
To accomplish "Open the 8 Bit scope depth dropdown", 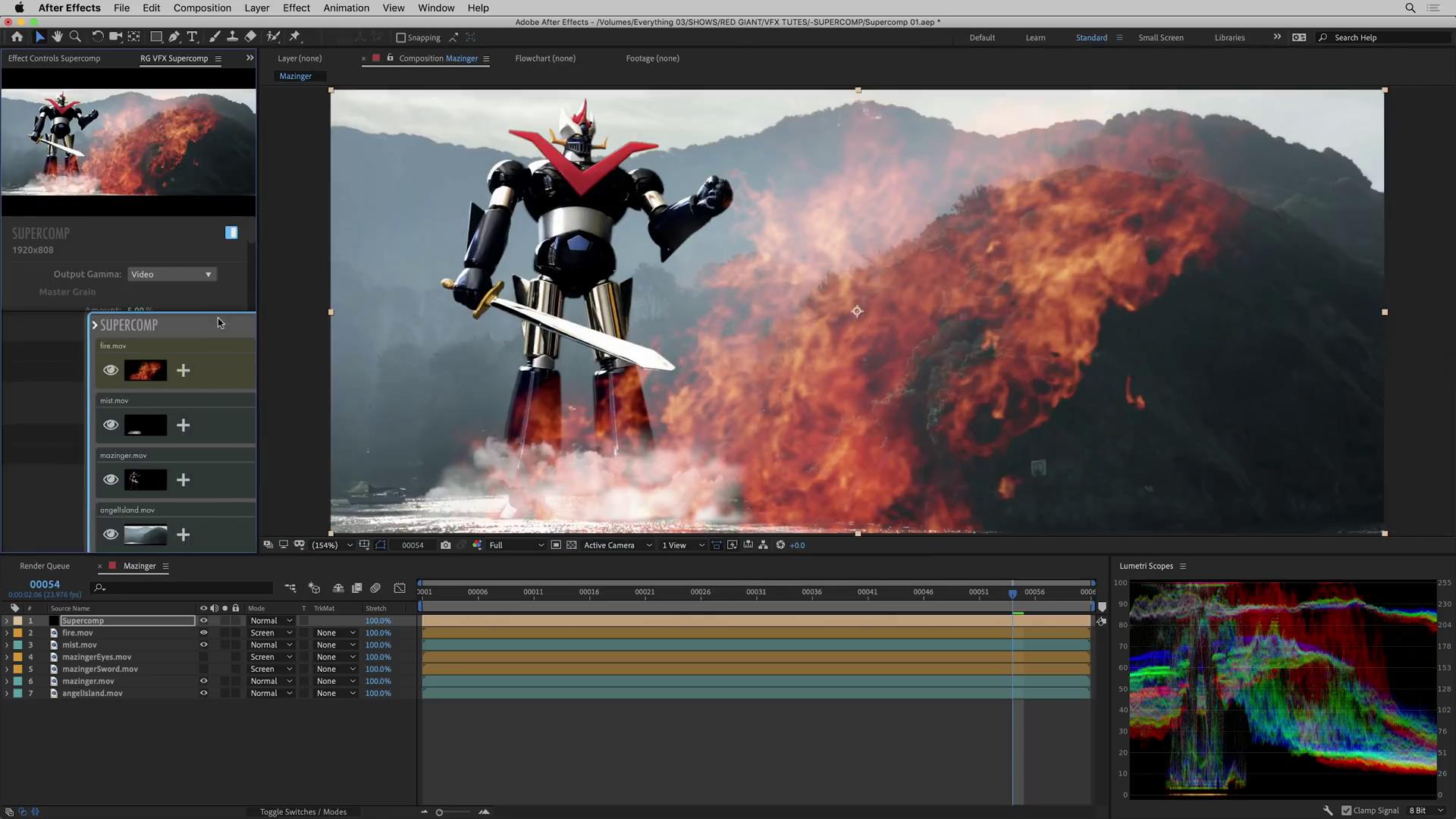I will tap(1426, 811).
